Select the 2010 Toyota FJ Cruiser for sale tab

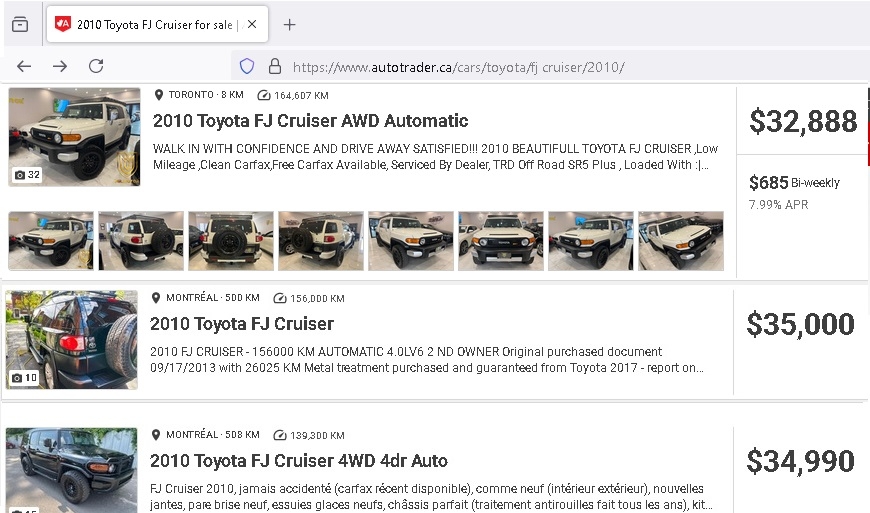pyautogui.click(x=158, y=24)
